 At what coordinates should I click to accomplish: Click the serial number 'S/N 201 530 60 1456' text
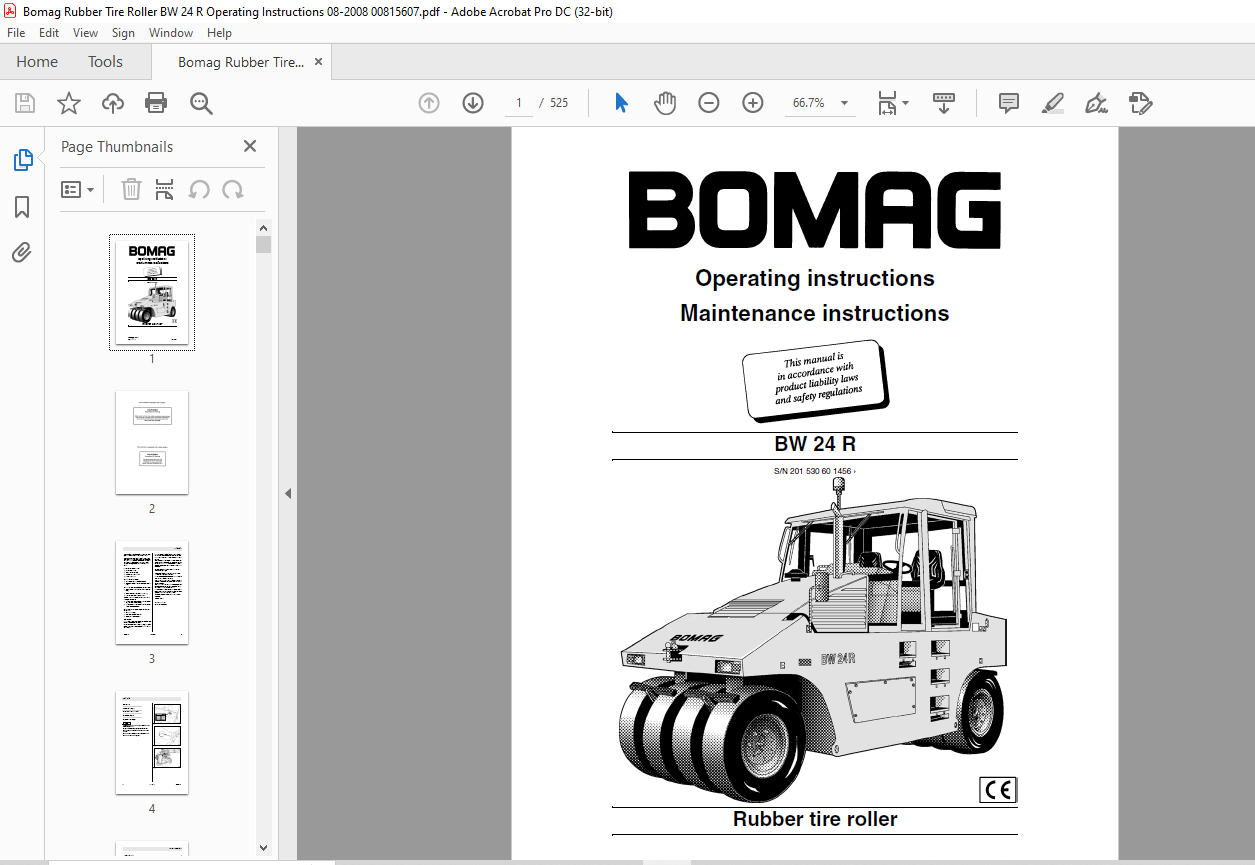pyautogui.click(x=814, y=471)
